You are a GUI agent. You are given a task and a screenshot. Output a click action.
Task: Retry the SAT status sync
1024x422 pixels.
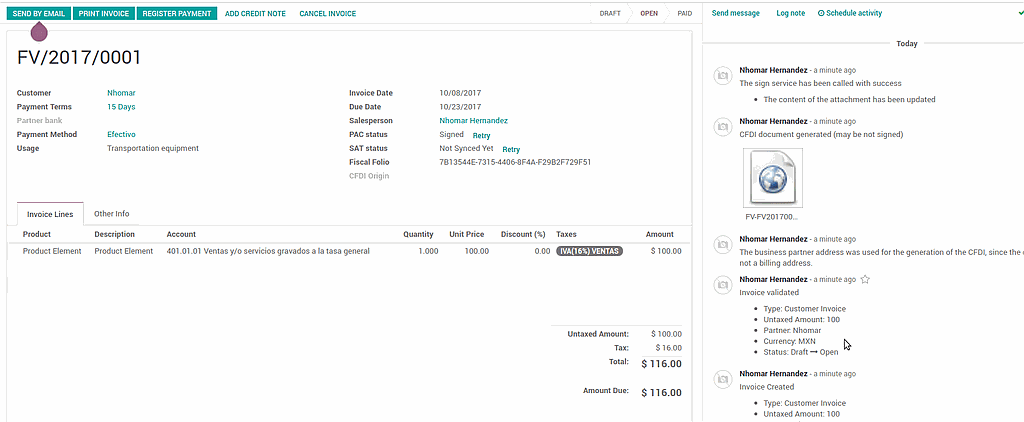tap(510, 149)
